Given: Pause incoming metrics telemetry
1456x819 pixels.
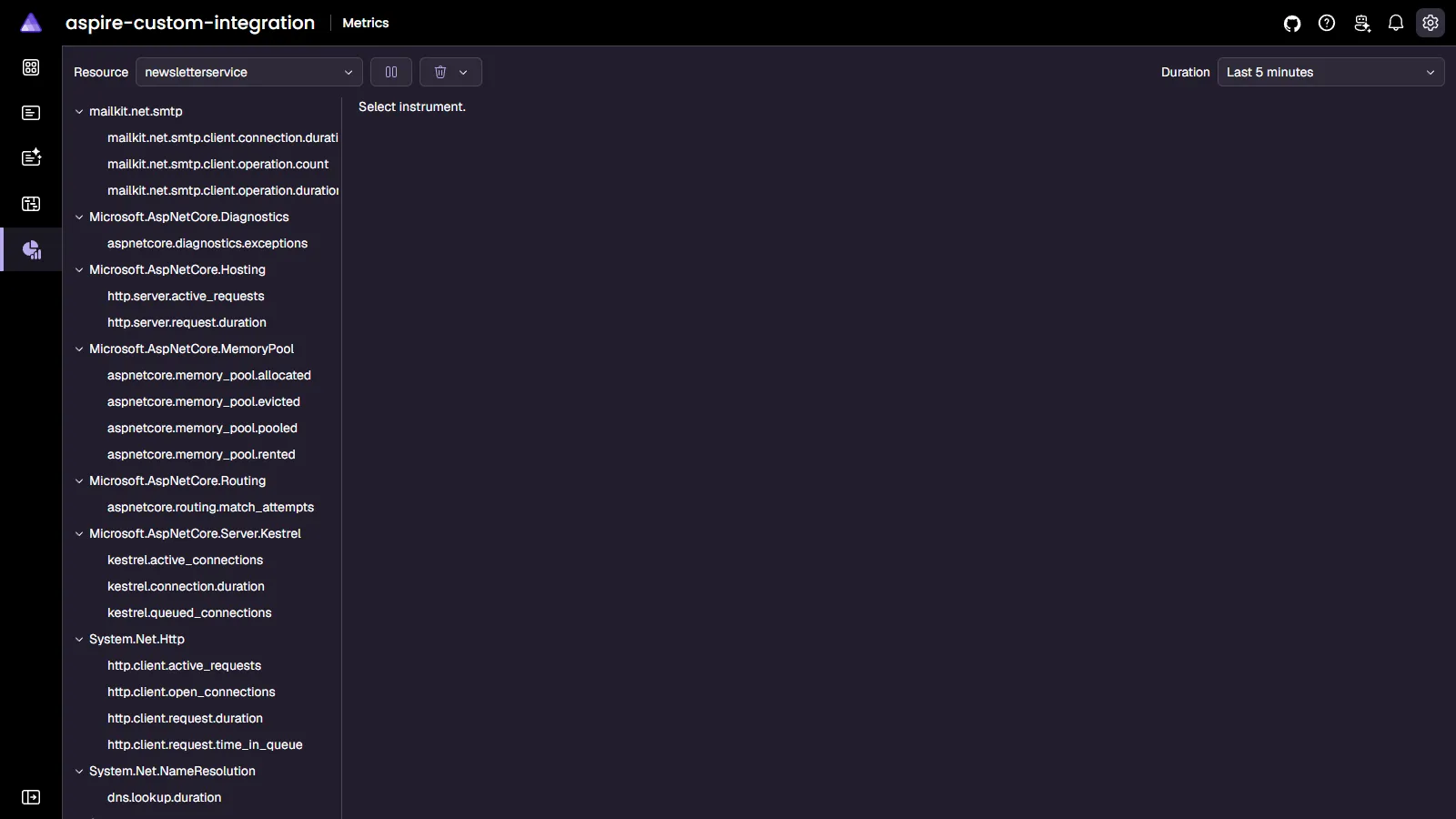Looking at the screenshot, I should coord(391,72).
